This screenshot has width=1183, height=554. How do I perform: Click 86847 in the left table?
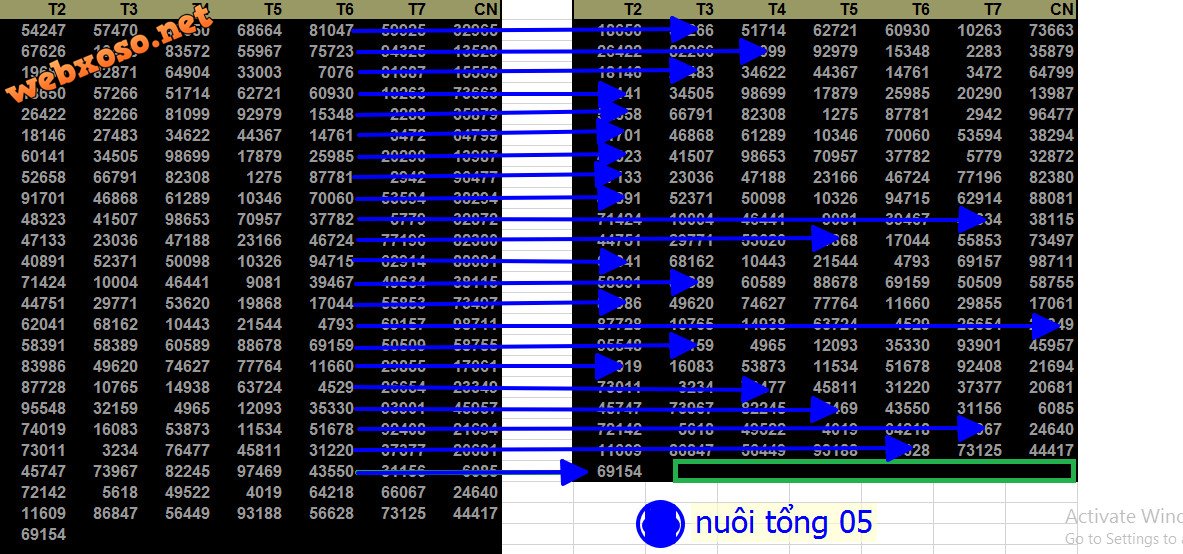[x=115, y=513]
